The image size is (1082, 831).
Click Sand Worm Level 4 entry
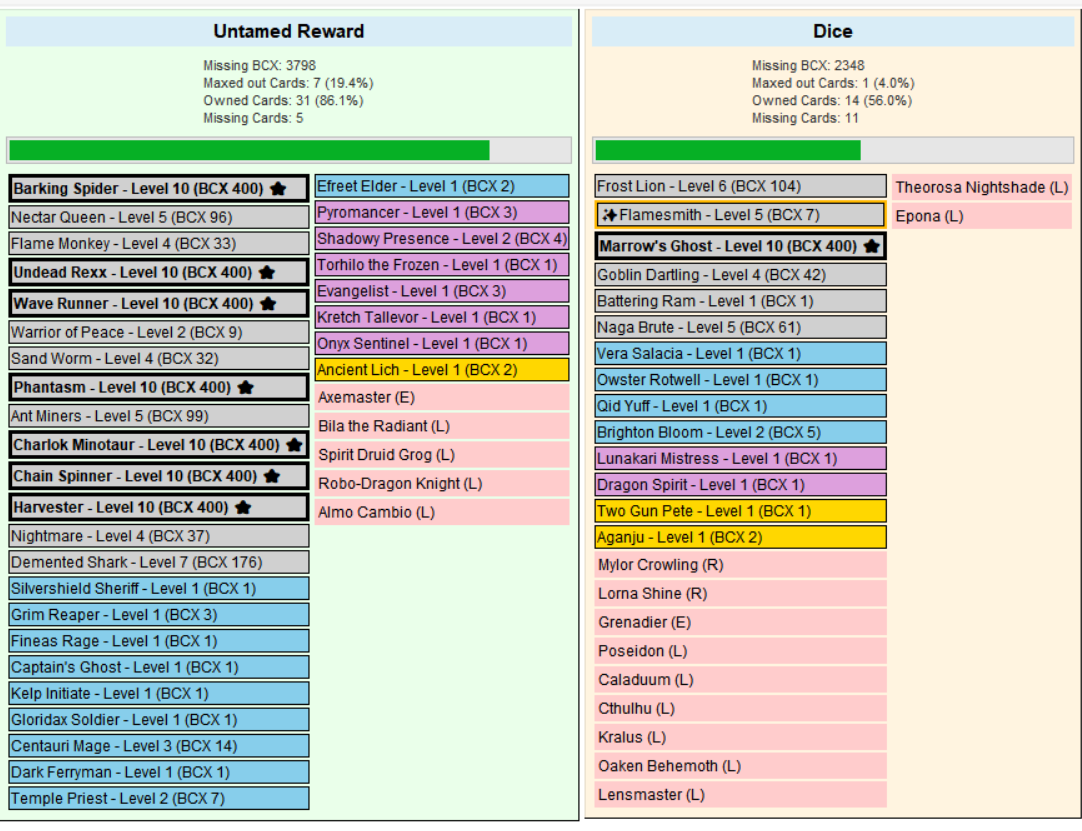tap(159, 358)
